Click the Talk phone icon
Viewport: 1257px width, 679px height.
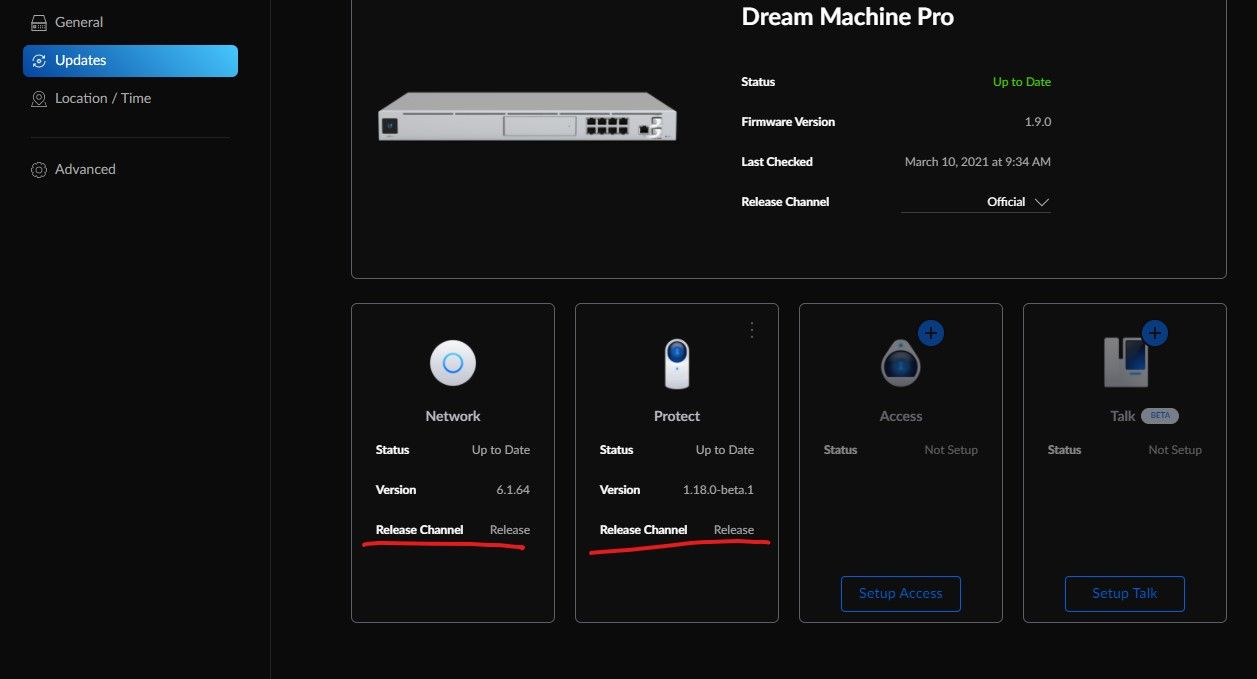click(1125, 362)
